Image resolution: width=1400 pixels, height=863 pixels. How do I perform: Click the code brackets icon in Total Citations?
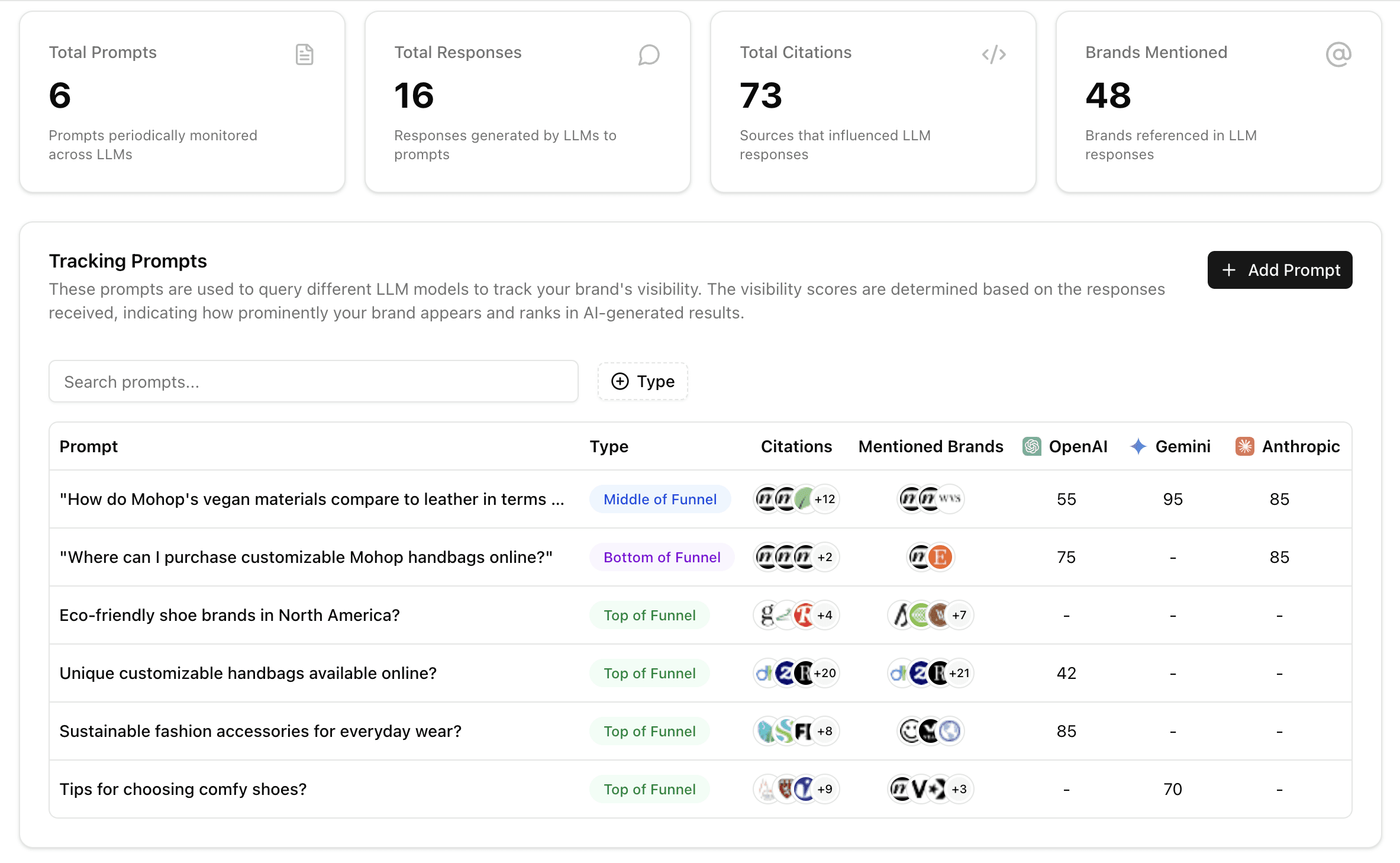tap(993, 54)
